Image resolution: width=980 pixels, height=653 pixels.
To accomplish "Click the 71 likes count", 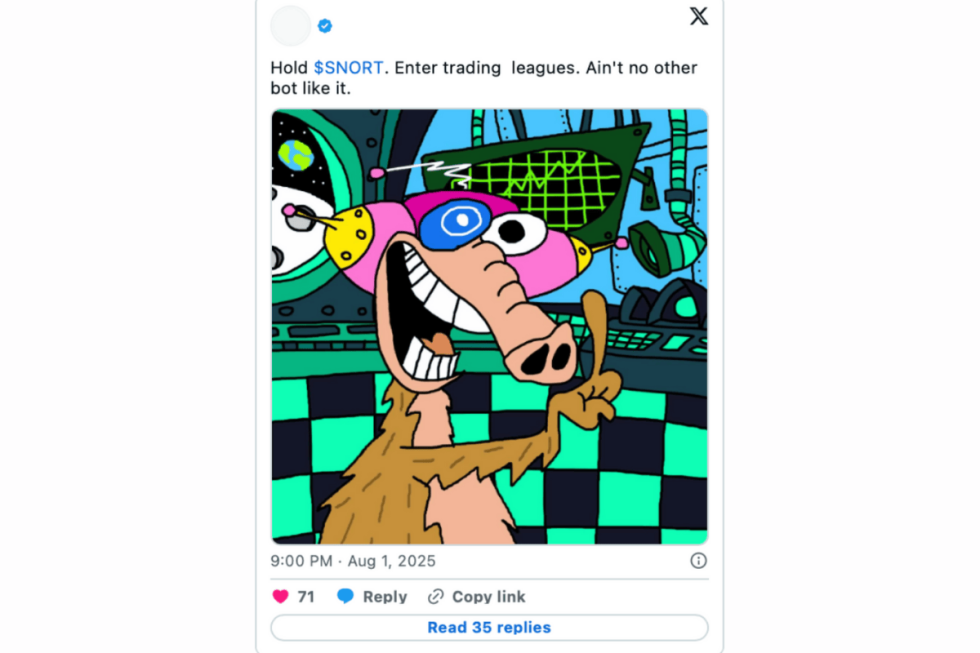I will 306,597.
